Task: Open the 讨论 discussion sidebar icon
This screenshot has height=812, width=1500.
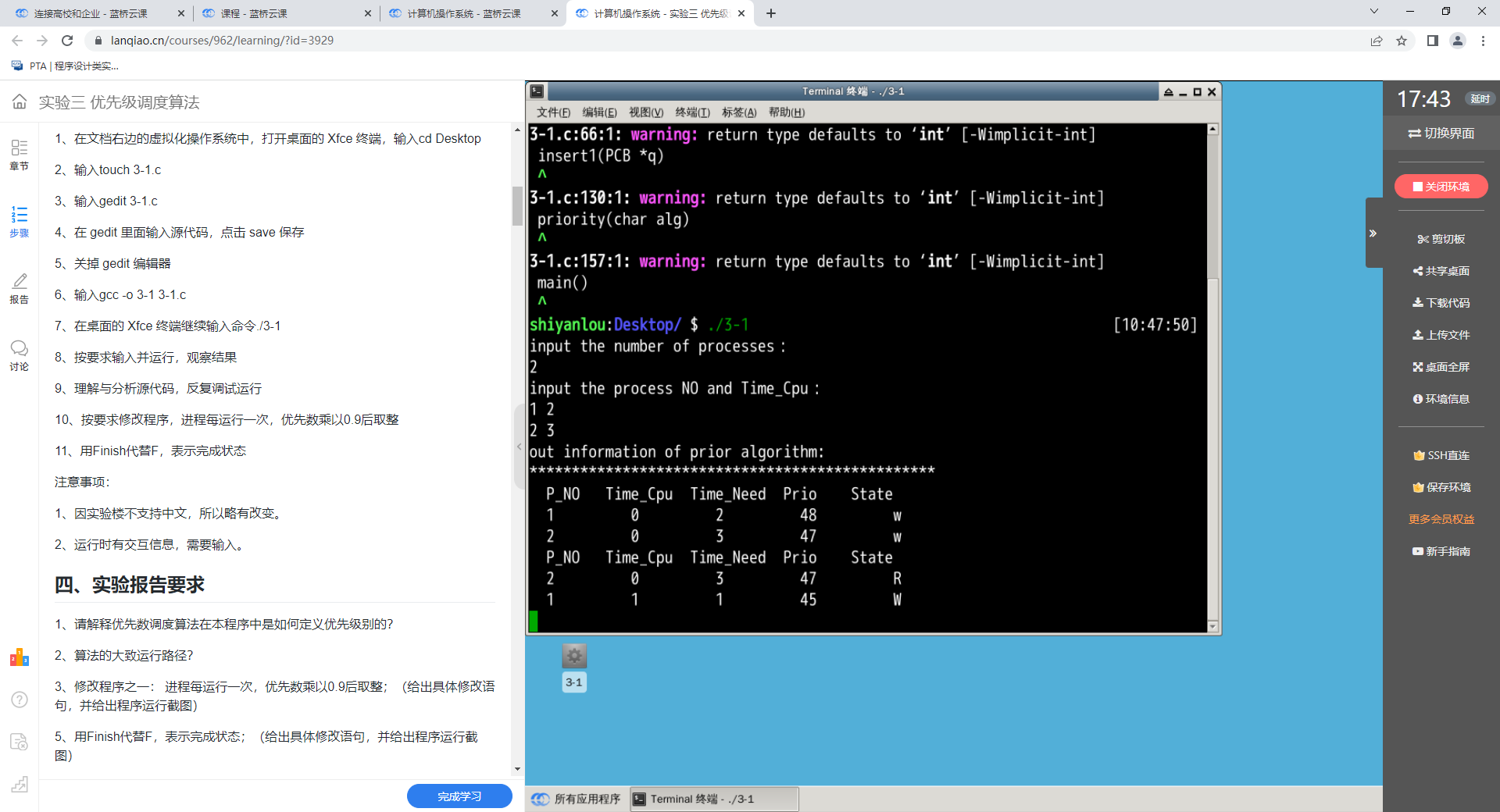Action: [20, 355]
